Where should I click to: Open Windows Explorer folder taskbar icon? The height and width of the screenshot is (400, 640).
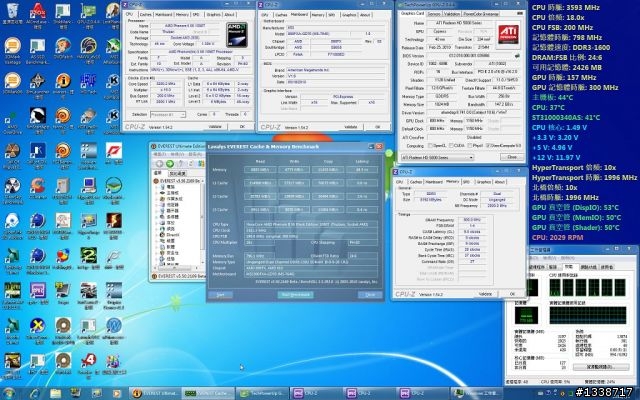point(56,393)
